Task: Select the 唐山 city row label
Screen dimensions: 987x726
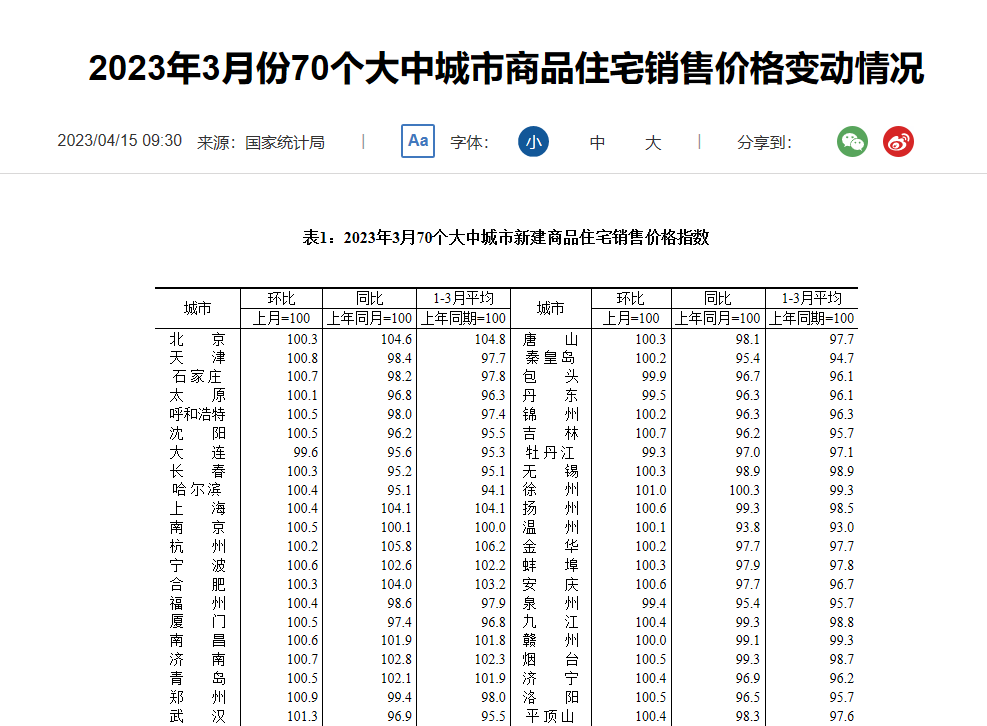Action: (550, 339)
